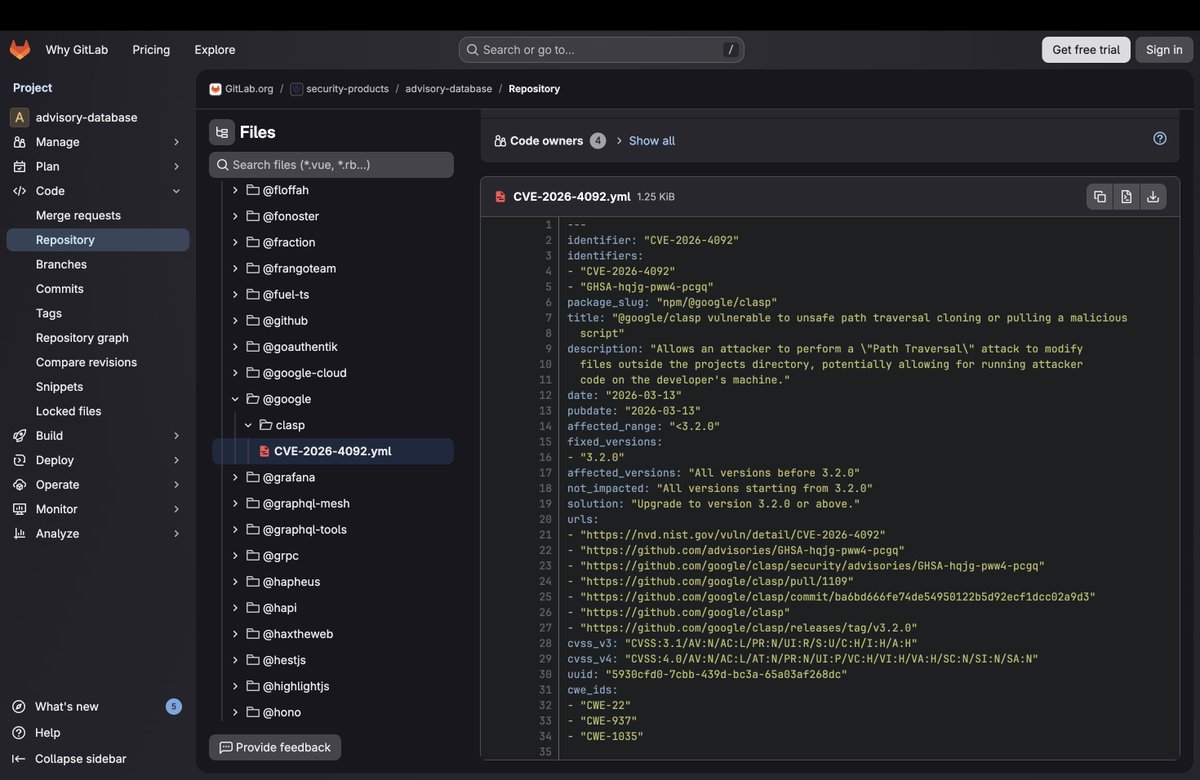Select the @hapi folder row
Image resolution: width=1200 pixels, height=780 pixels.
(x=333, y=608)
